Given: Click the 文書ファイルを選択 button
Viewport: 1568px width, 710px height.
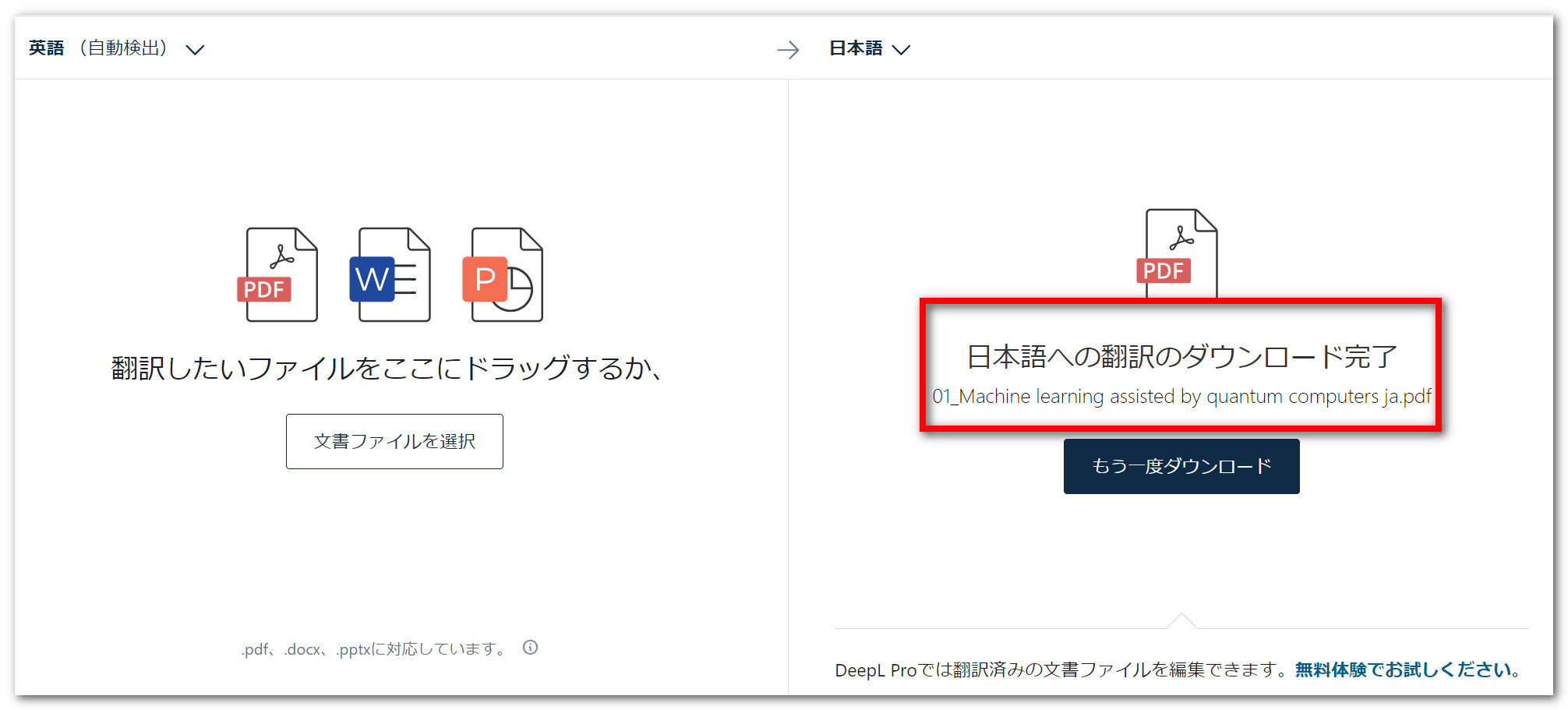Looking at the screenshot, I should [394, 441].
